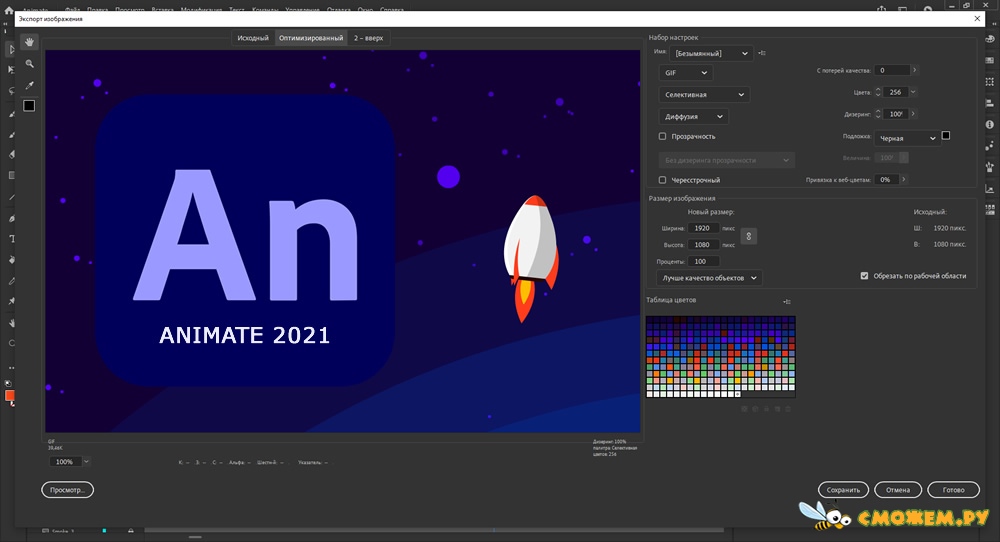Viewport: 1000px width, 542px height.
Task: Select the Zoom magnifier tool
Action: click(x=29, y=64)
